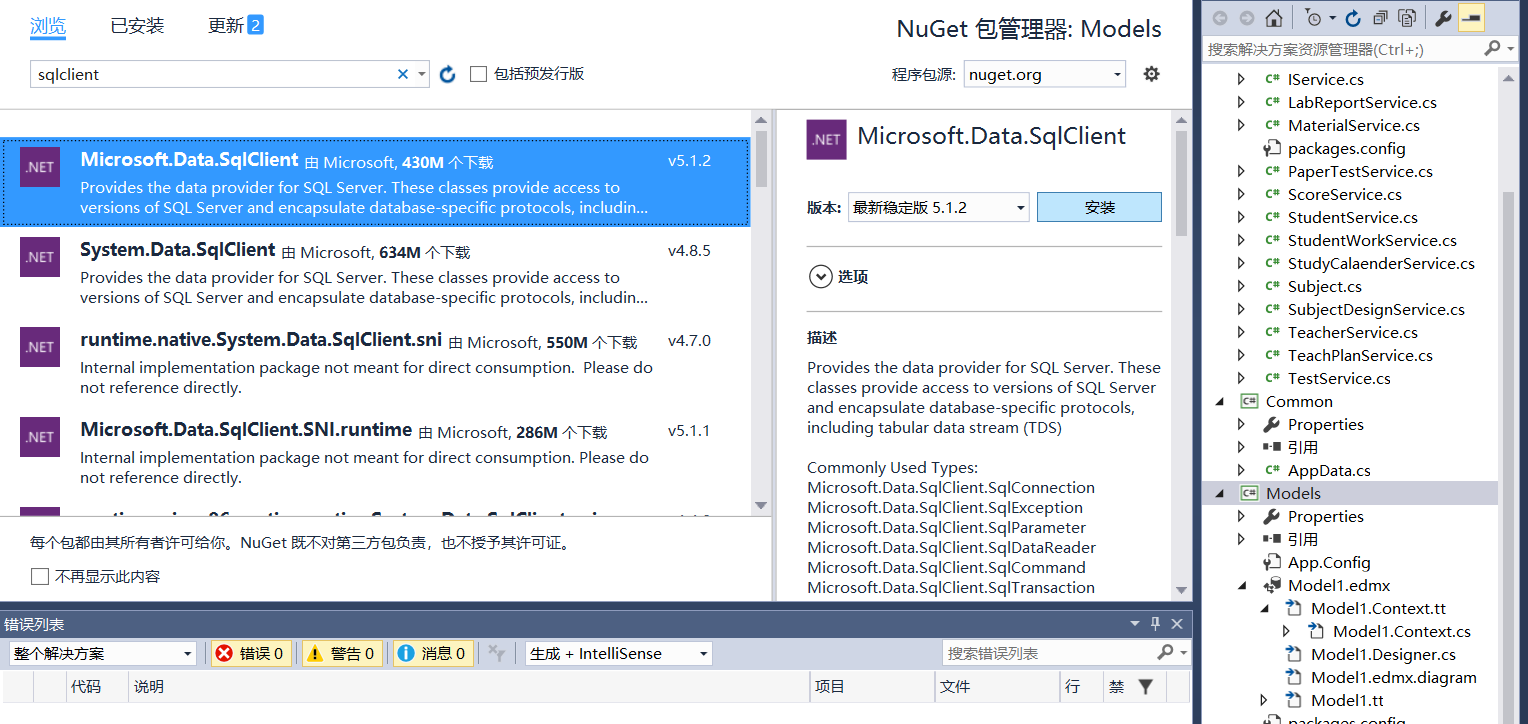Click the package list vertical scrollbar

[761, 159]
